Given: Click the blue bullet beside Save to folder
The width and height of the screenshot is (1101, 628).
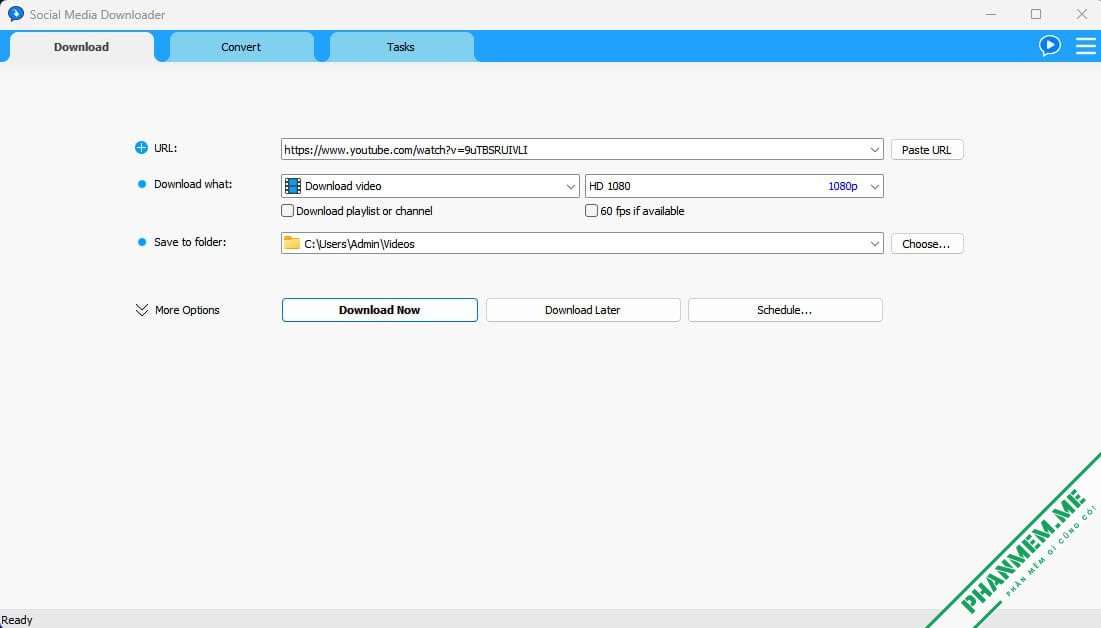Looking at the screenshot, I should click(x=142, y=242).
